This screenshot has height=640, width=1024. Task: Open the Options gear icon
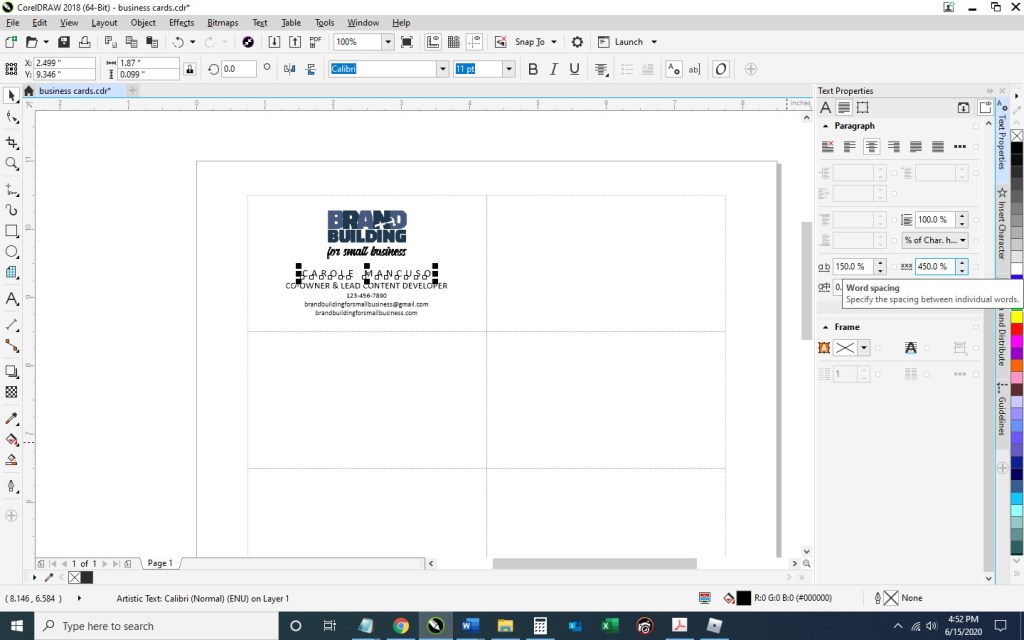577,42
